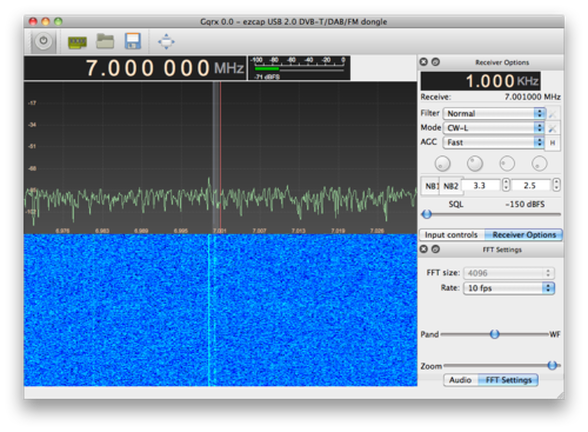Click the 1.000 KHz filter offset display
This screenshot has width=588, height=432.
click(x=480, y=81)
